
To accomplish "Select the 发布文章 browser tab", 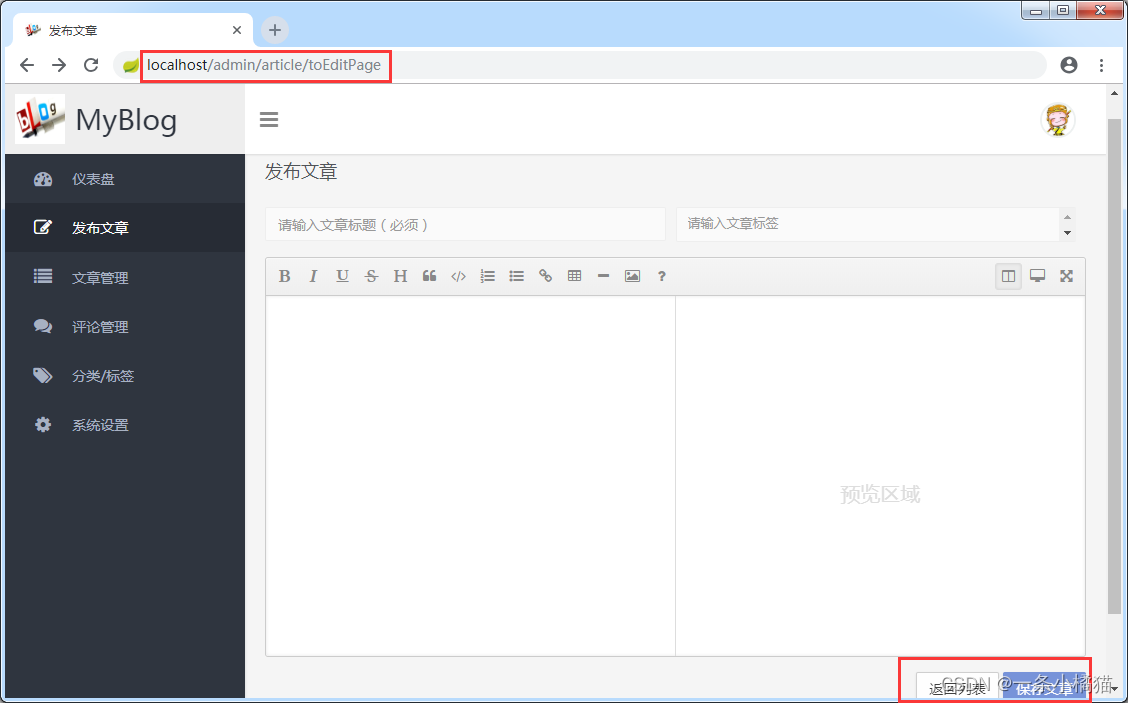I will [x=132, y=30].
